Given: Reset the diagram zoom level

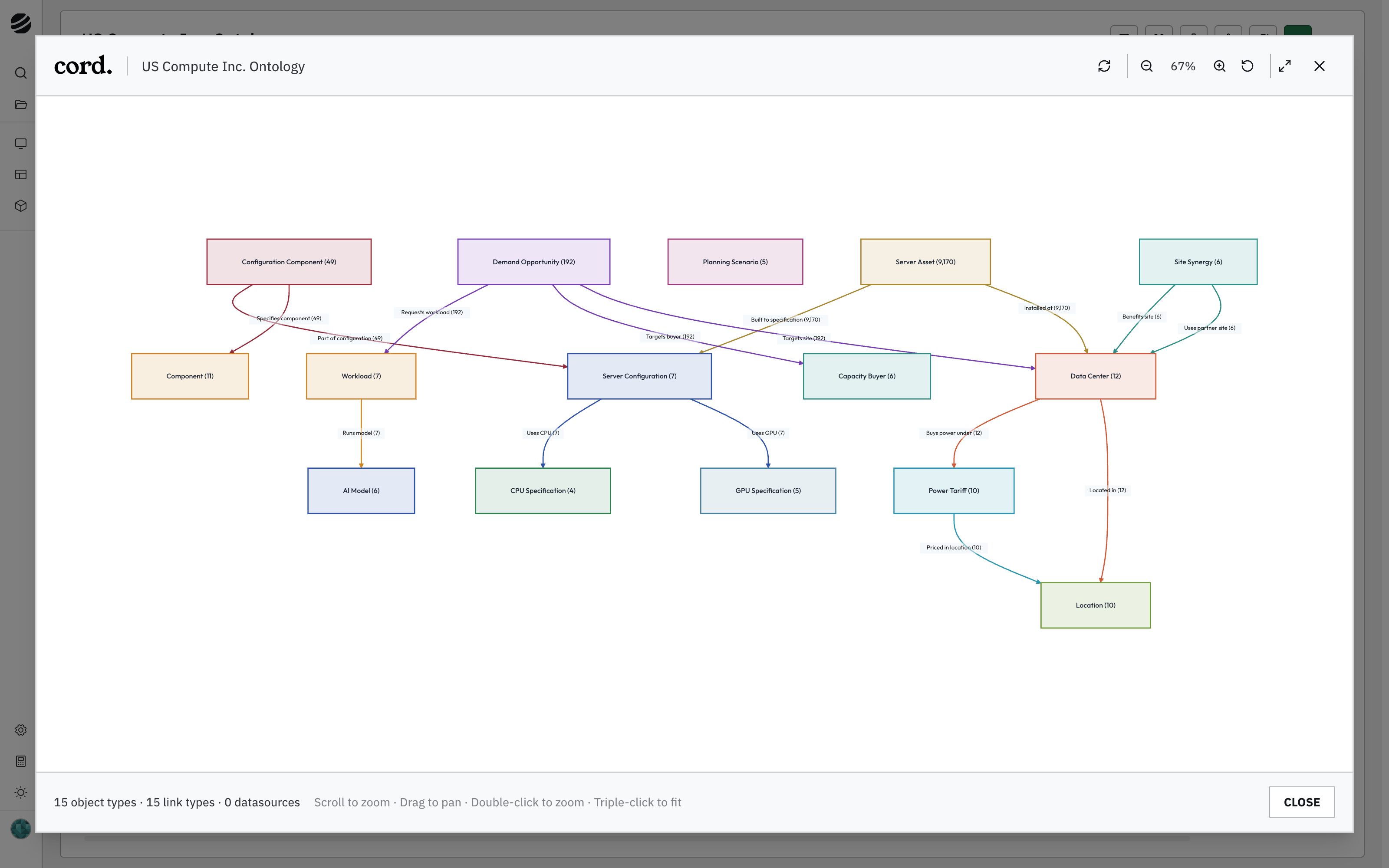Looking at the screenshot, I should pyautogui.click(x=1247, y=66).
